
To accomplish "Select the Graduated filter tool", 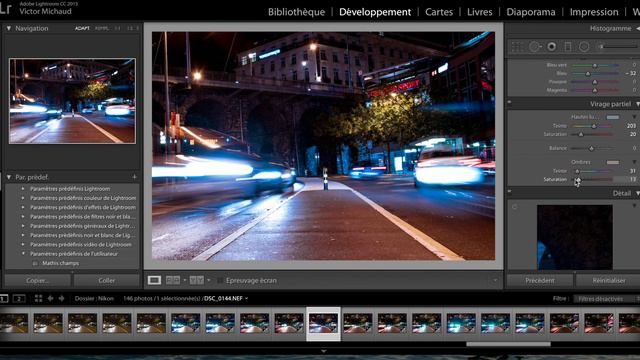I will tap(568, 47).
